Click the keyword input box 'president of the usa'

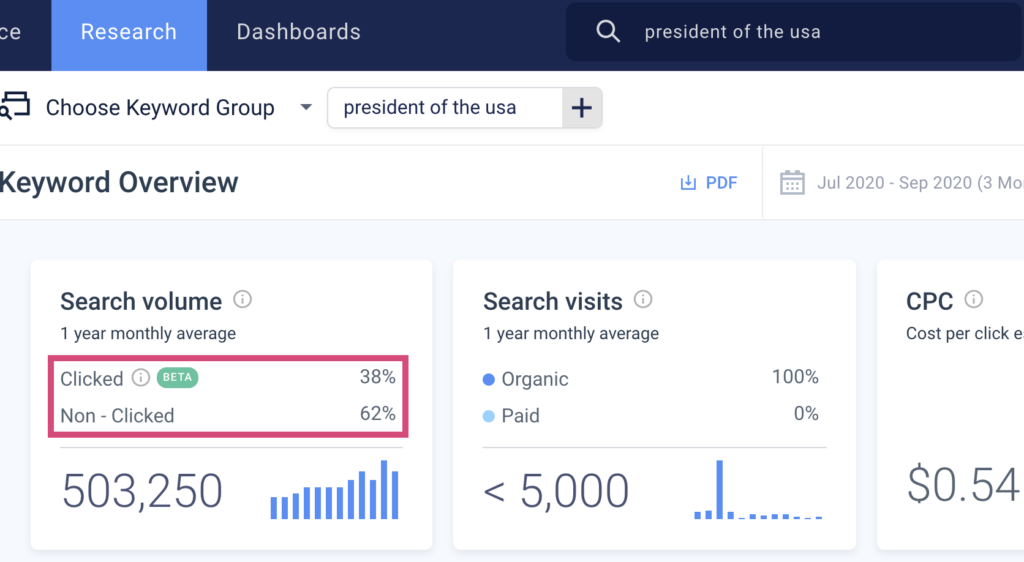pos(445,108)
